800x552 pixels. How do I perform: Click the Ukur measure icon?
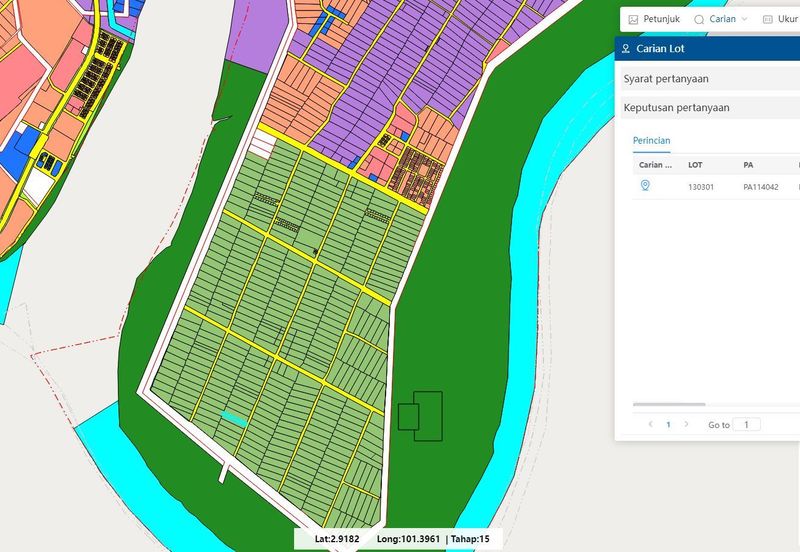coord(768,19)
